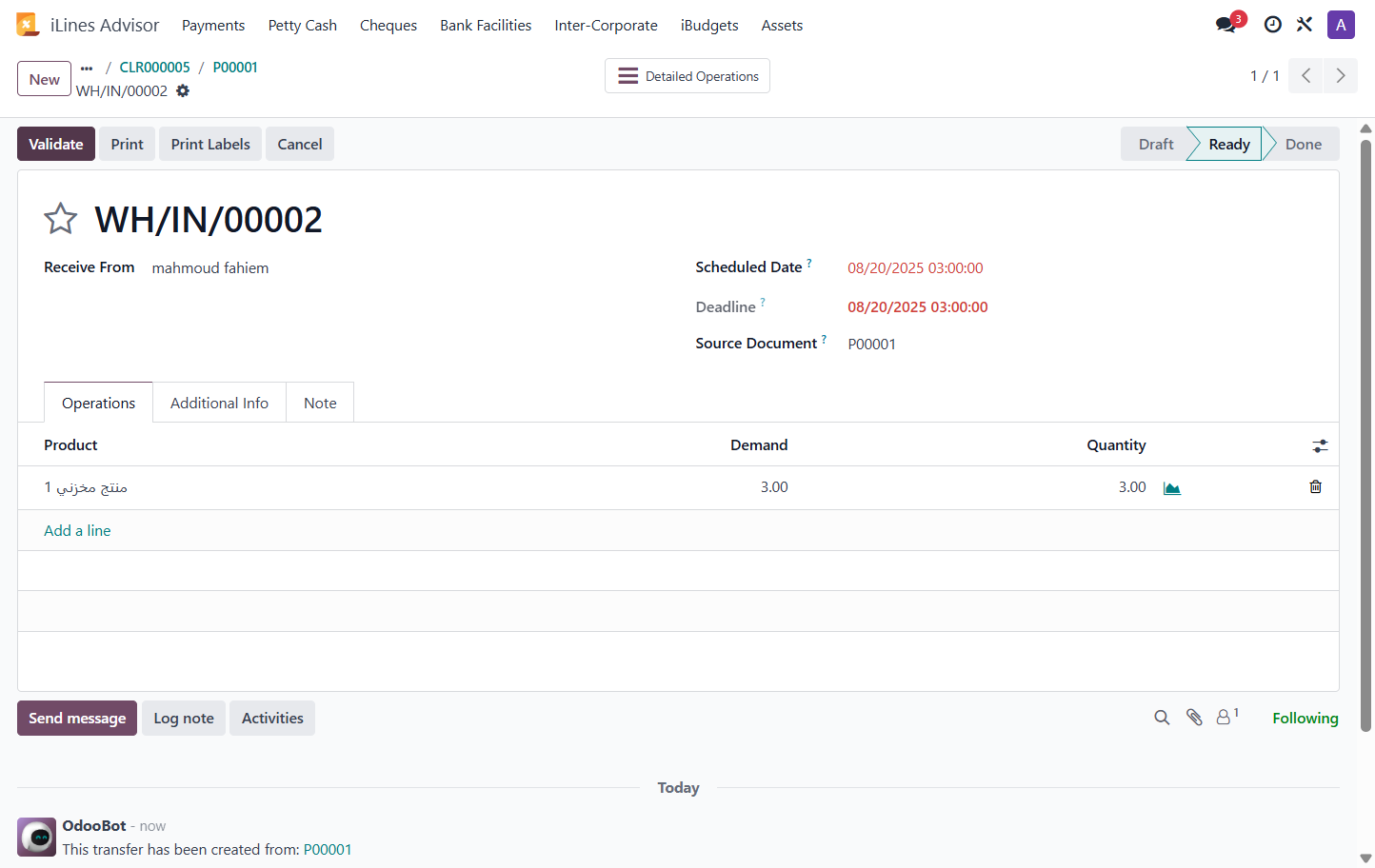
Task: Click Add a line link
Action: tap(77, 530)
